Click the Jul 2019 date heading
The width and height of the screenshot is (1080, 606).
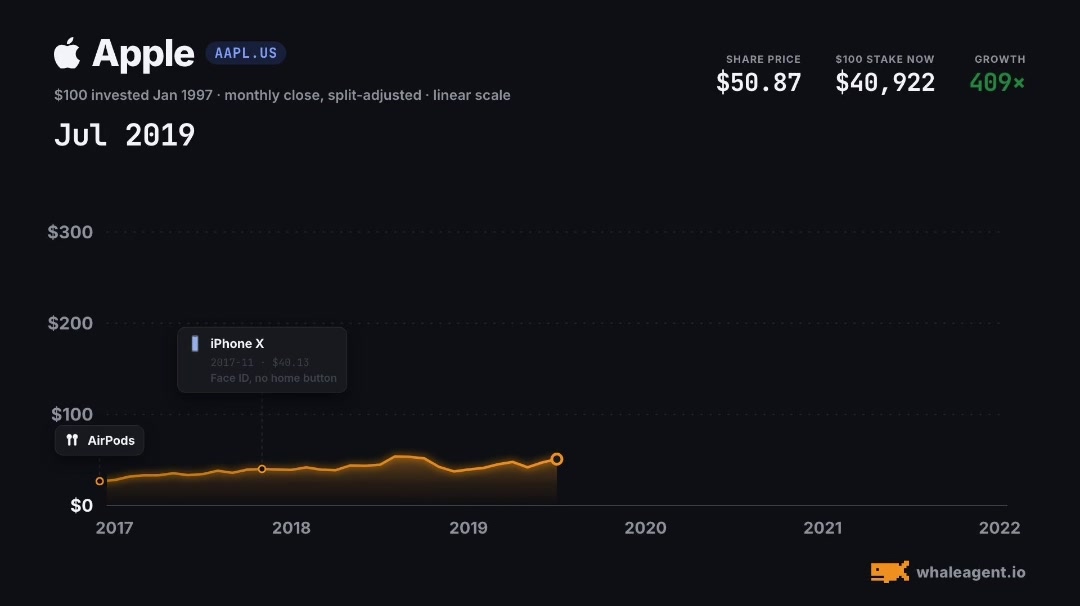[x=125, y=135]
